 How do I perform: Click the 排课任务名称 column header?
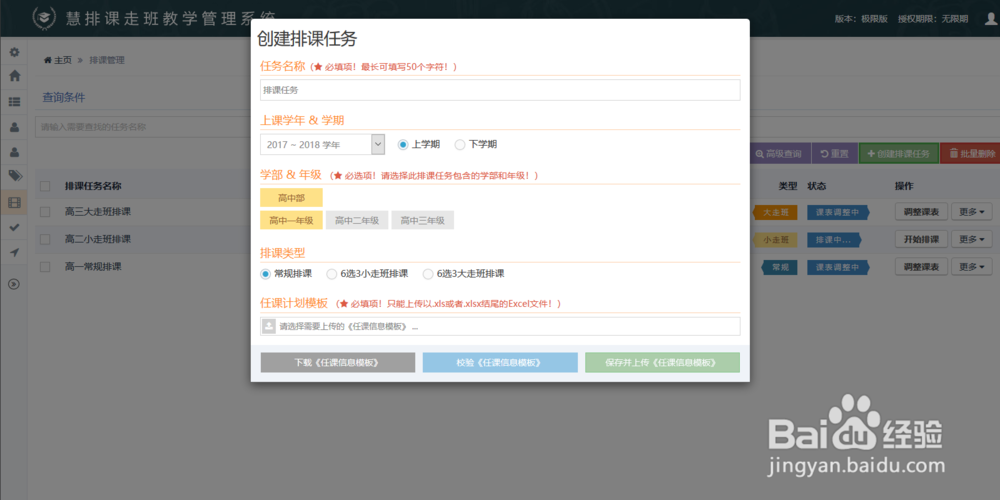tap(93, 186)
